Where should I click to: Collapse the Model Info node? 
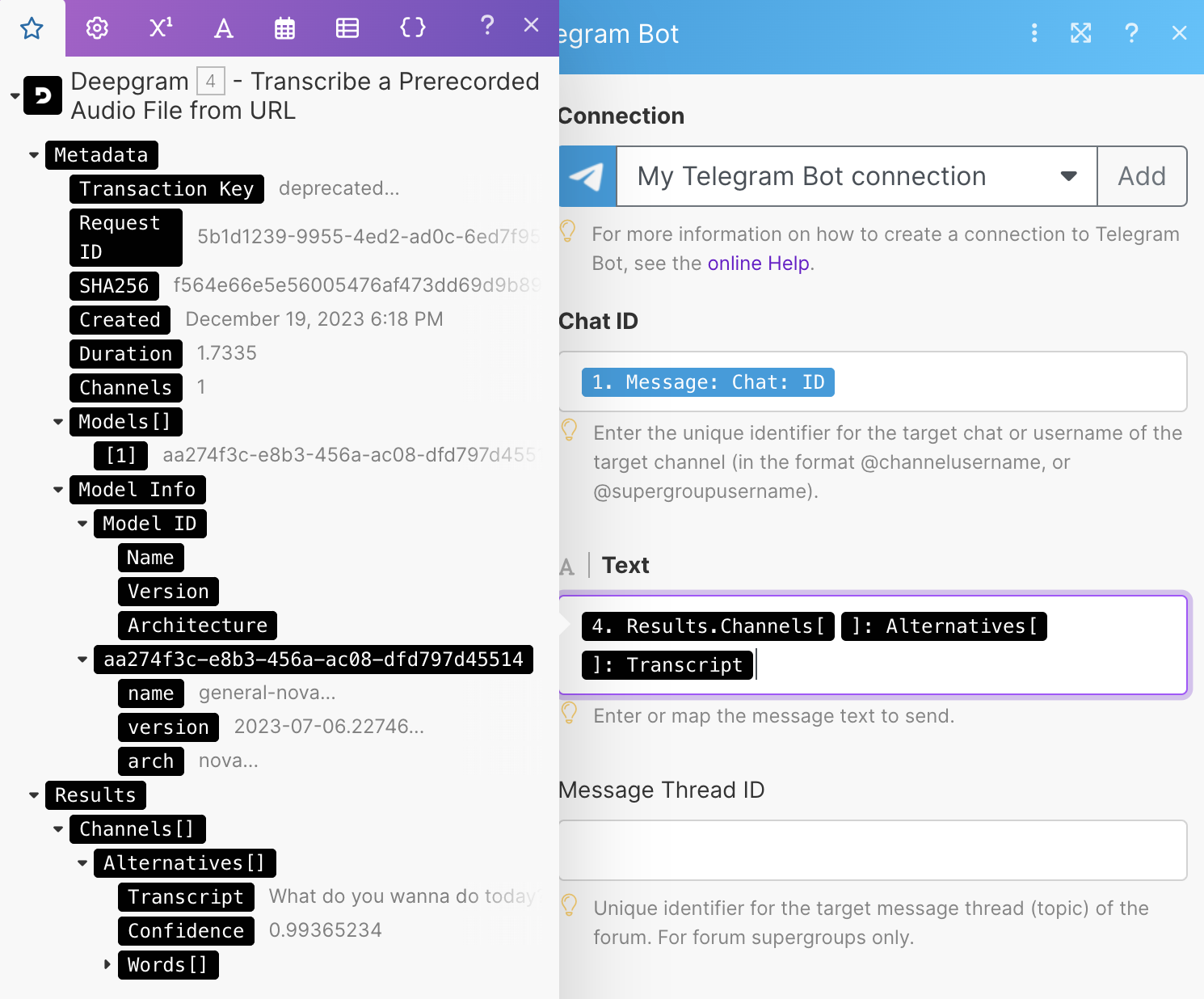[58, 490]
